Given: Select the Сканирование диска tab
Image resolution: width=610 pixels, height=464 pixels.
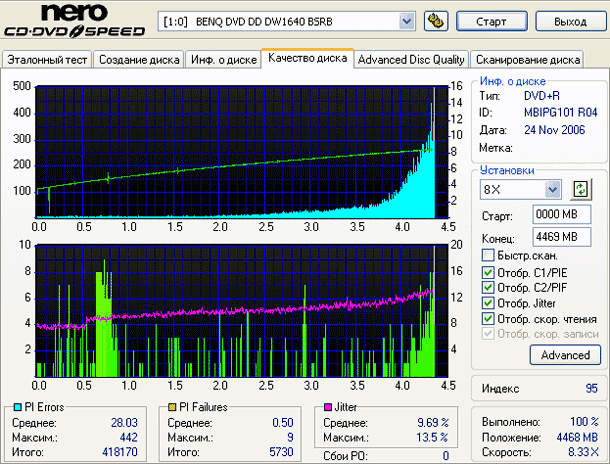Looking at the screenshot, I should pyautogui.click(x=527, y=60).
